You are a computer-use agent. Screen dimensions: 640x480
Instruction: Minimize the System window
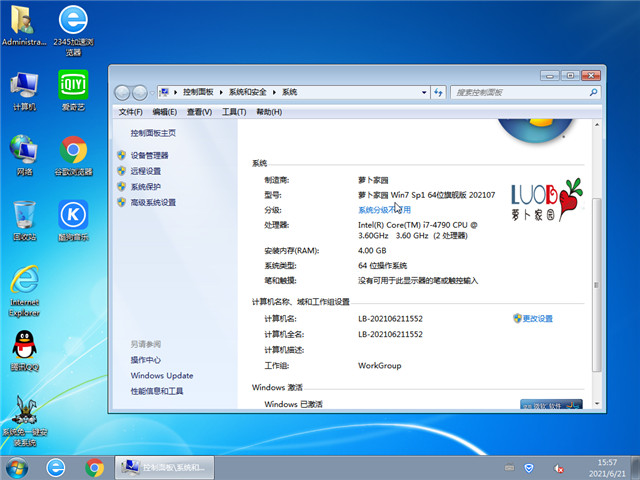click(x=550, y=76)
